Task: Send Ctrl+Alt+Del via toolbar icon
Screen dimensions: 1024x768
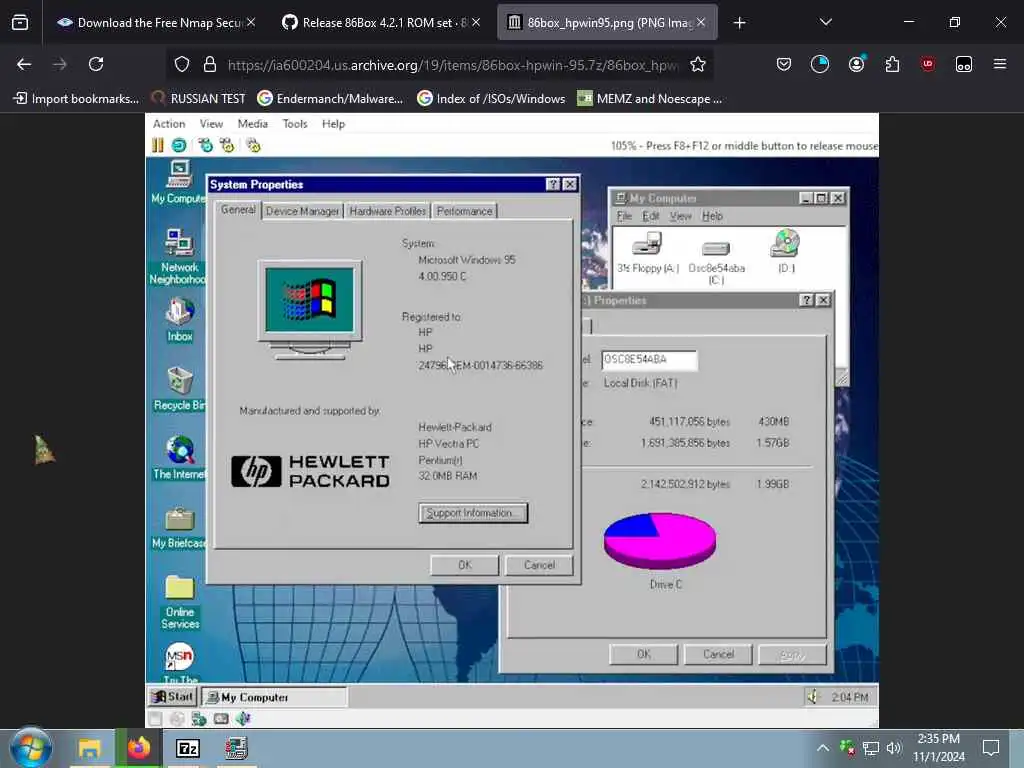Action: [206, 145]
